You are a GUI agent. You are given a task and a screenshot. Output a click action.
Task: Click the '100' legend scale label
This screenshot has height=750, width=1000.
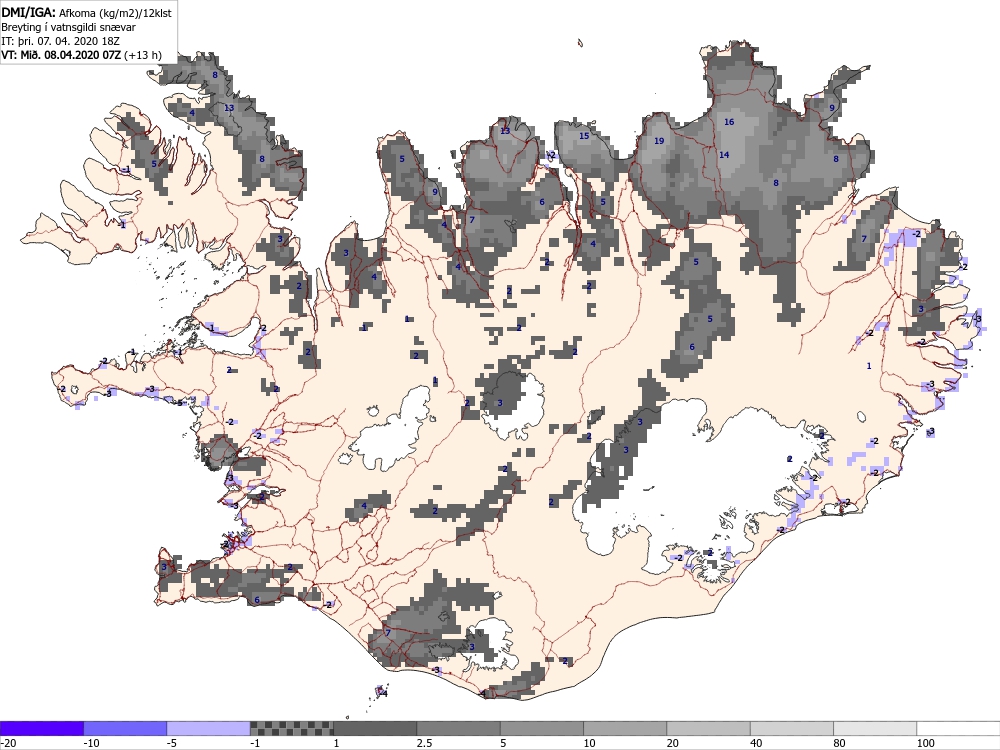click(x=925, y=743)
